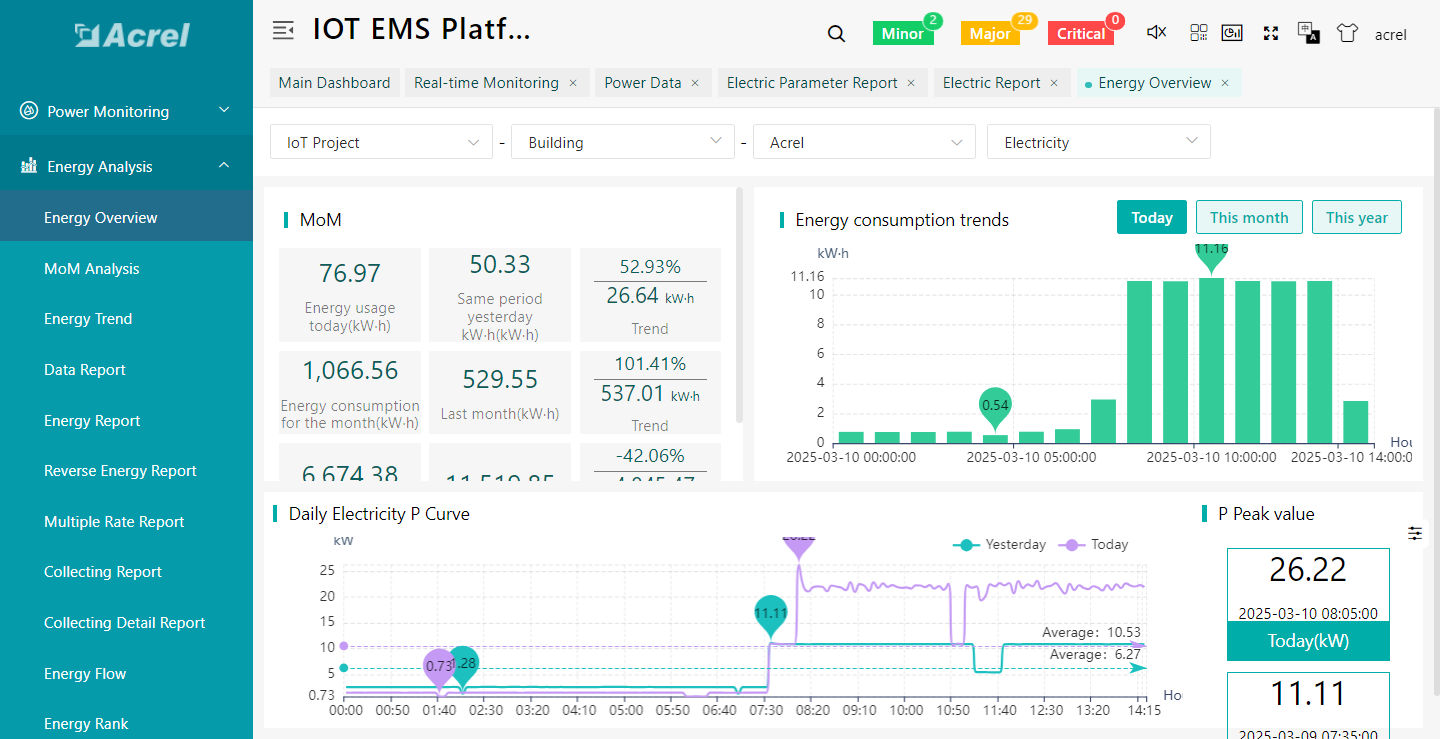Click the 529.55 last month value
This screenshot has width=1440, height=739.
coord(500,379)
